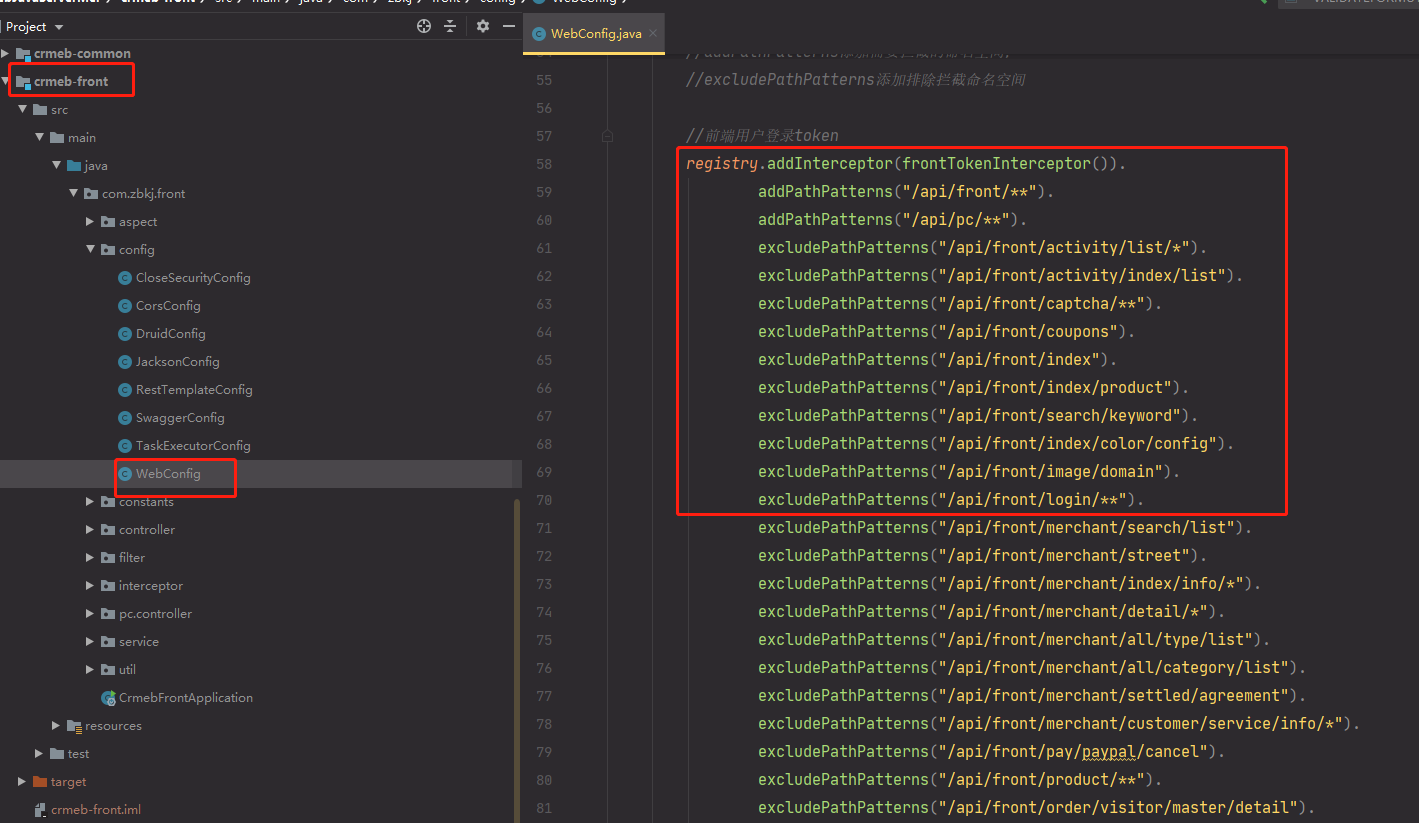This screenshot has height=823, width=1419.
Task: Expand the controller package arrow
Action: pyautogui.click(x=91, y=529)
